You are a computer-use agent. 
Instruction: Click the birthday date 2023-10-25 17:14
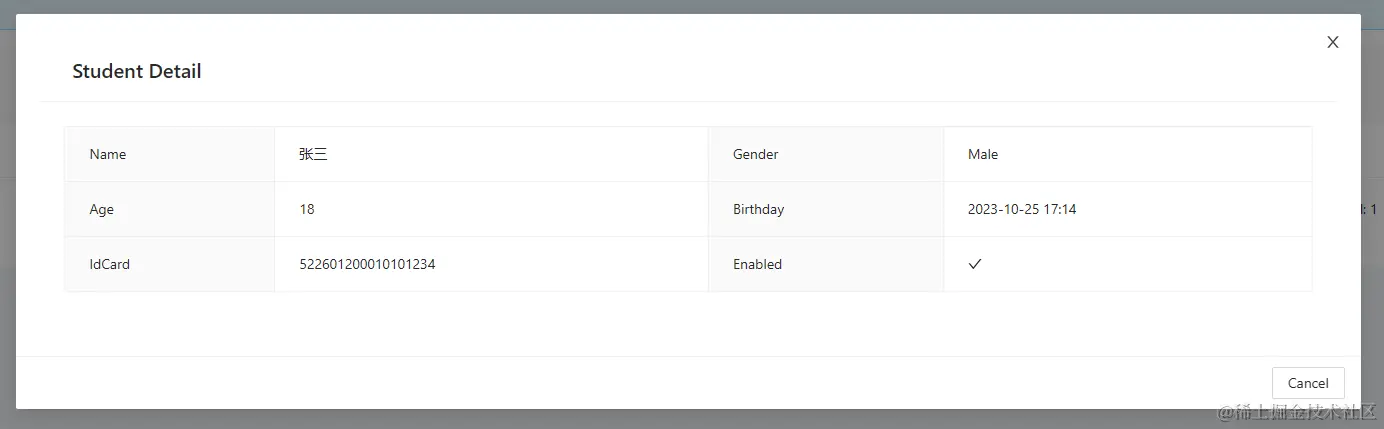1022,209
